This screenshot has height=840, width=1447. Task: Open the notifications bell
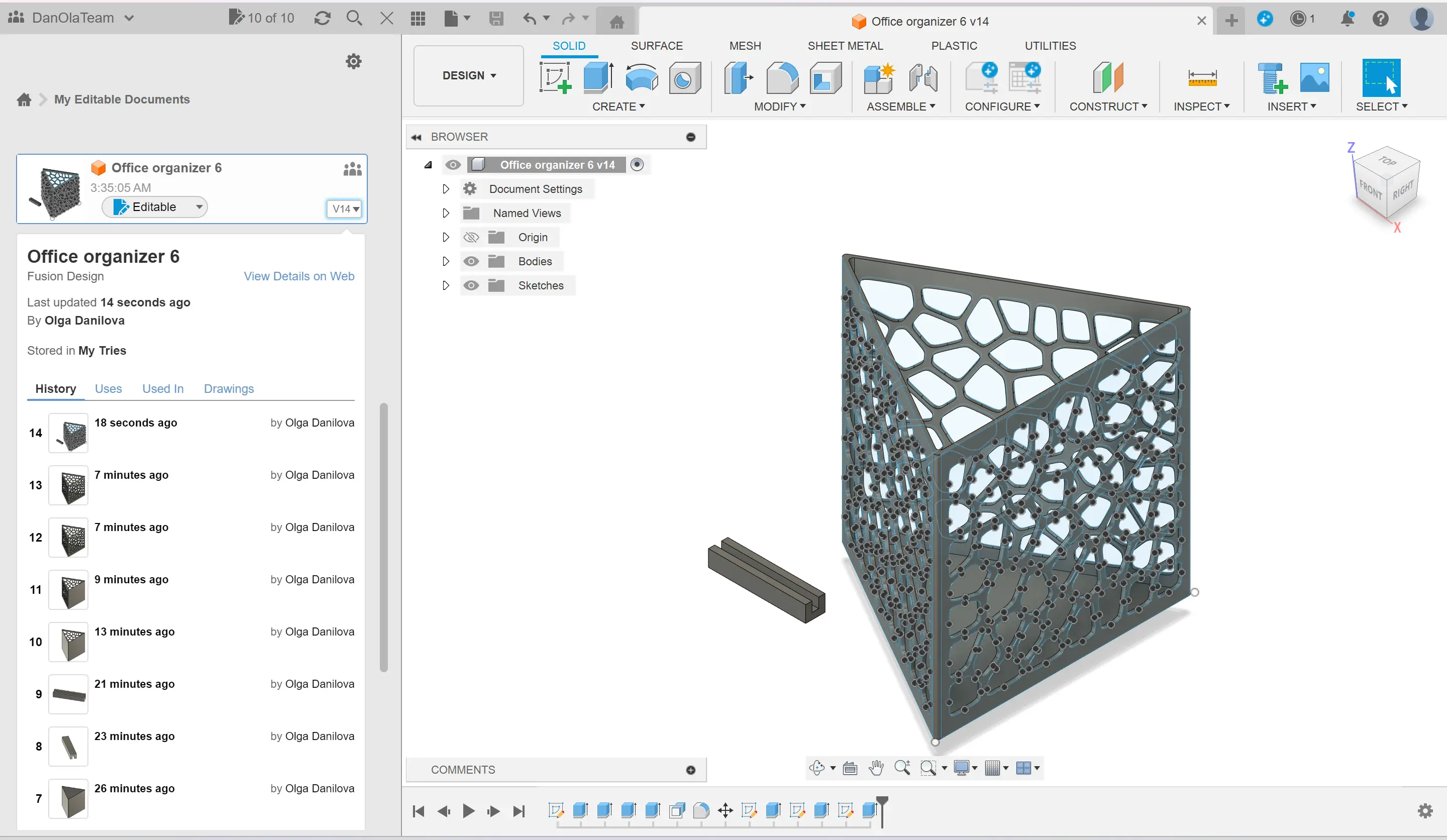(1347, 19)
